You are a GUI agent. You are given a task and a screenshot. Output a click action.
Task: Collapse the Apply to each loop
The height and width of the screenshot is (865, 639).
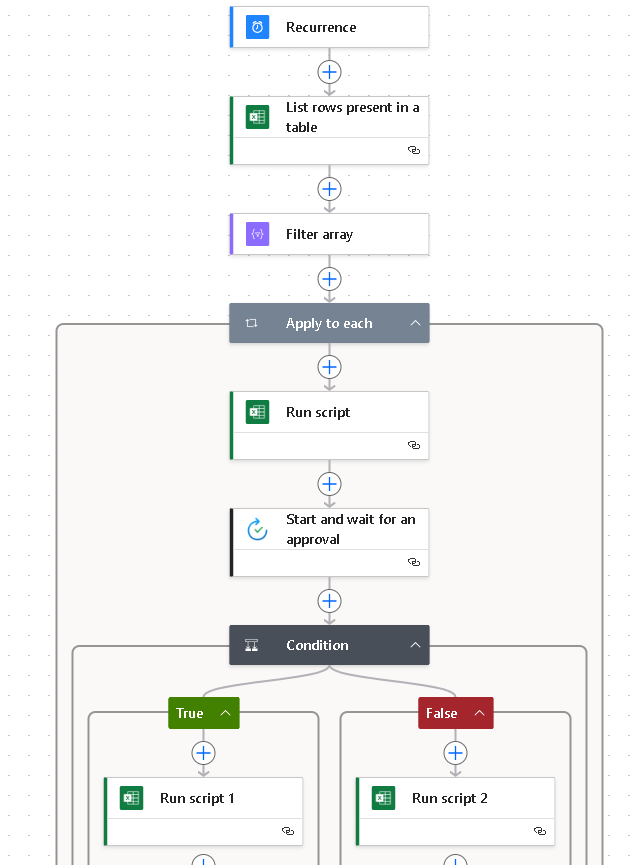point(415,323)
